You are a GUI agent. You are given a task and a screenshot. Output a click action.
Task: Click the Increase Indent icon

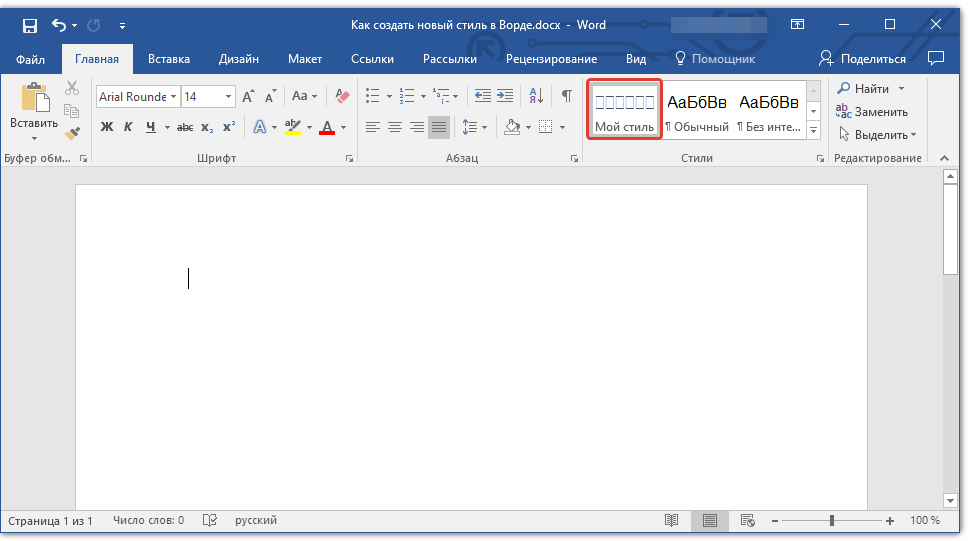click(505, 96)
